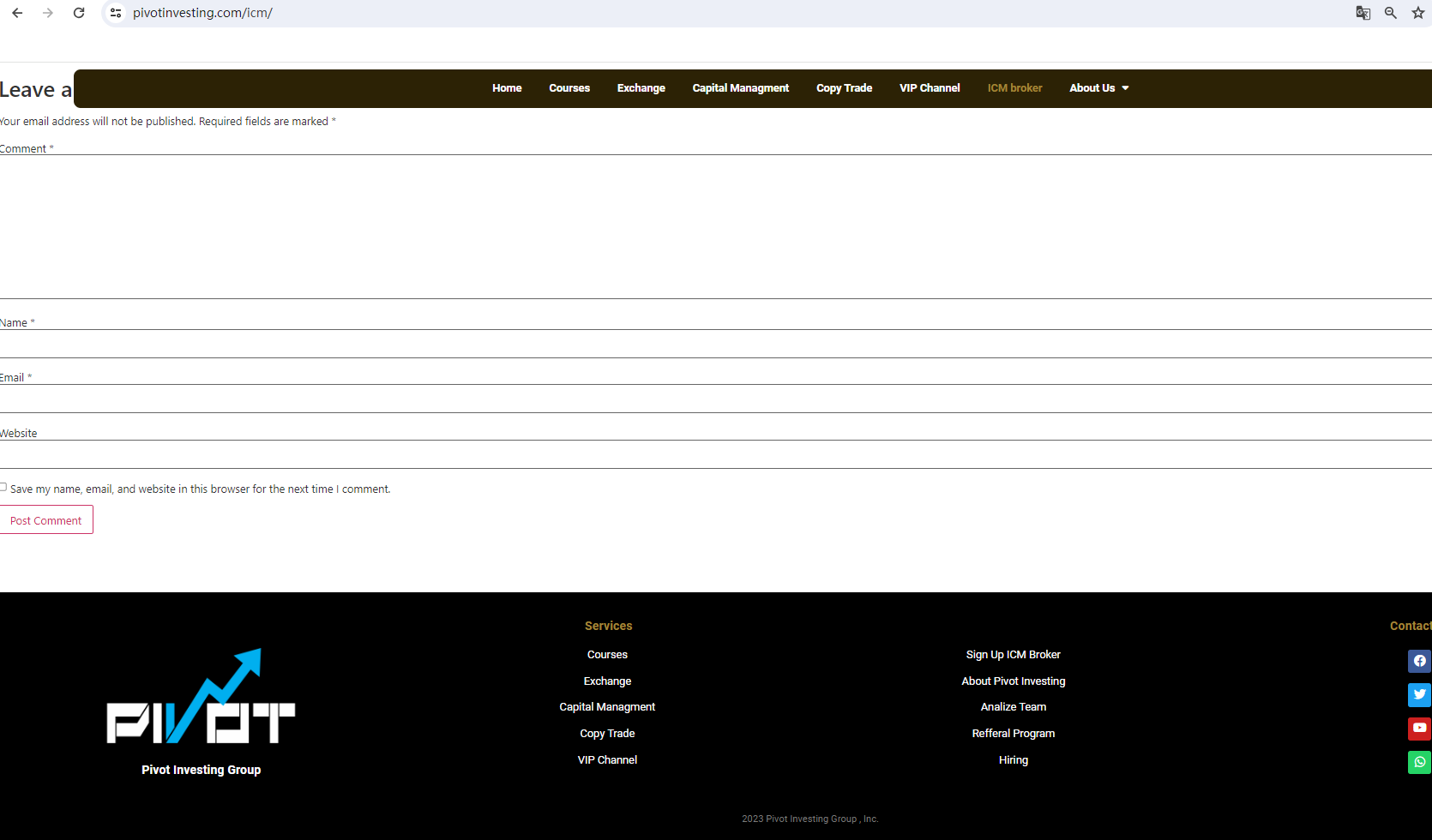The image size is (1432, 840).
Task: Expand the About Us dropdown menu
Action: click(x=1098, y=88)
